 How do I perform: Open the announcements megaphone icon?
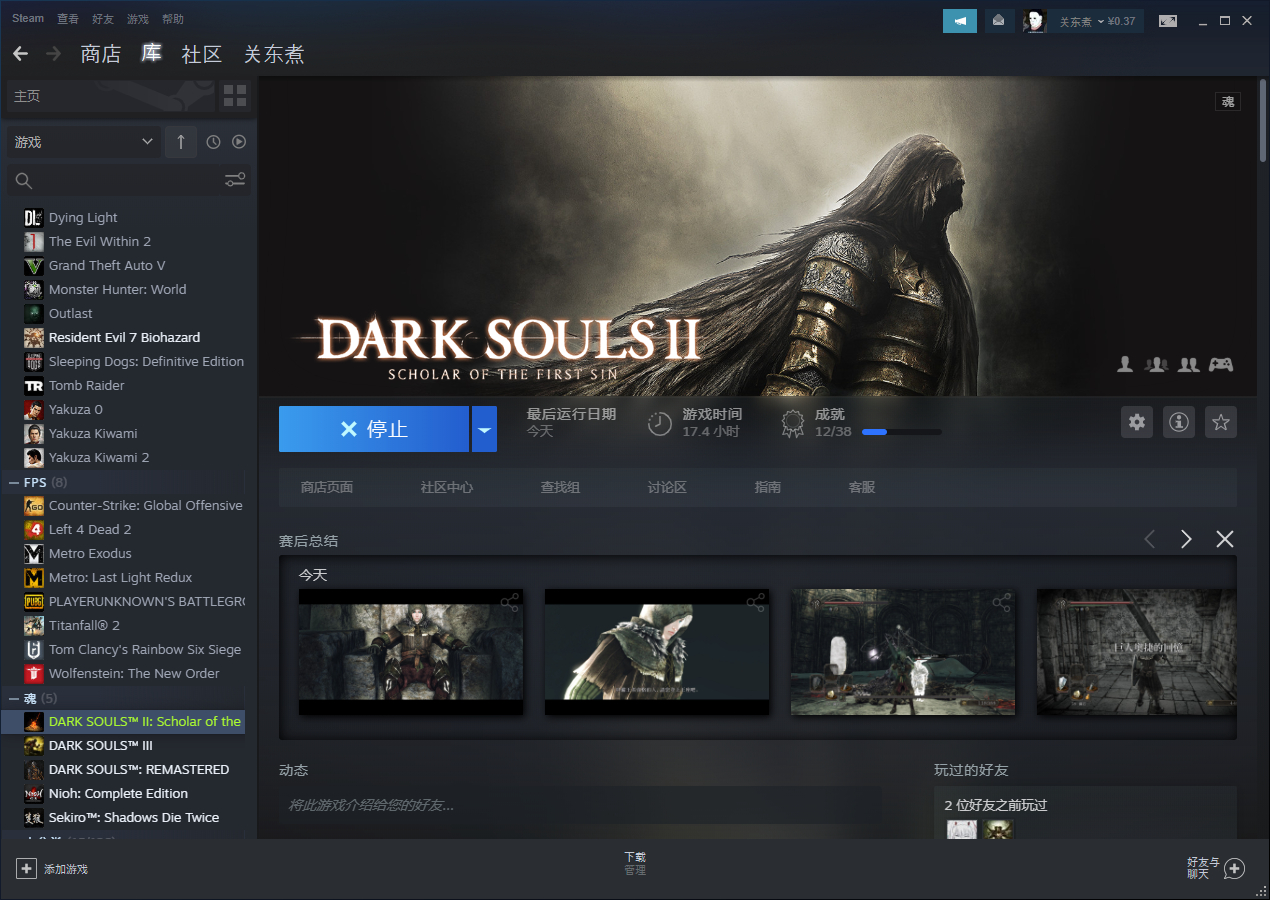(x=960, y=21)
